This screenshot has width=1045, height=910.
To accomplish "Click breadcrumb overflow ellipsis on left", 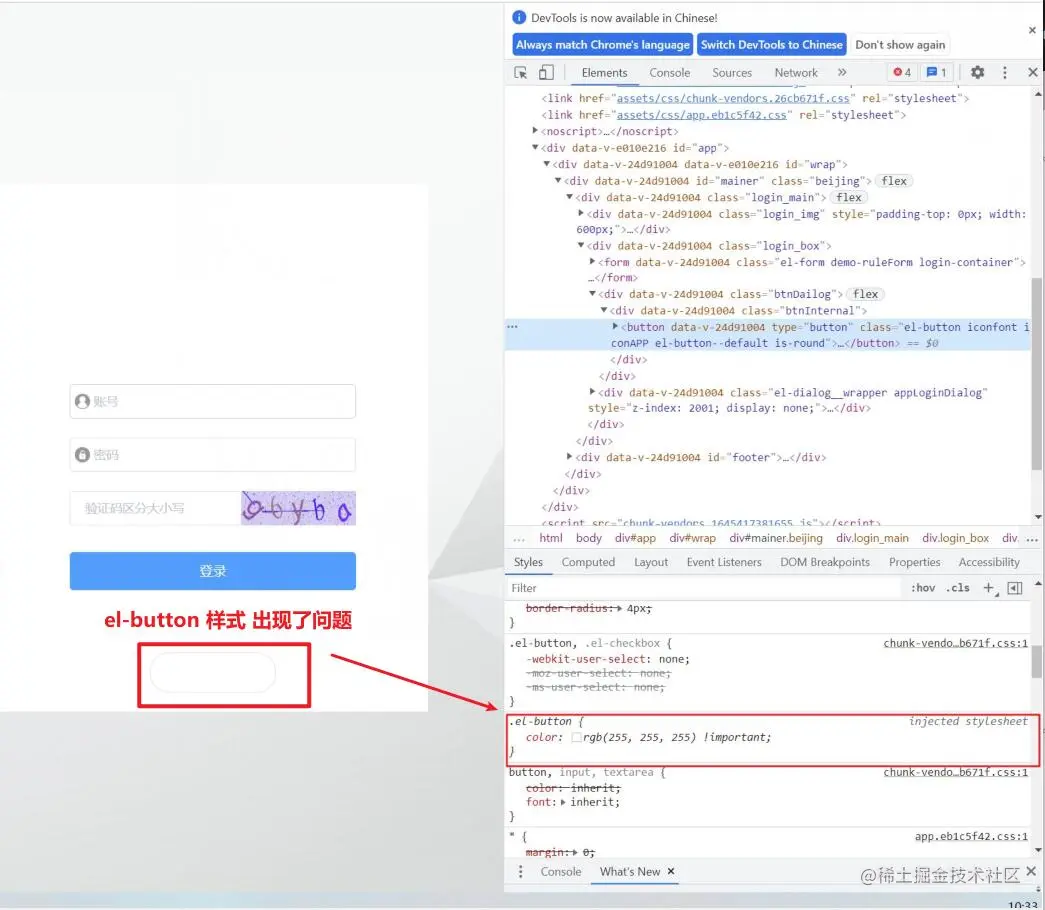I will [519, 539].
